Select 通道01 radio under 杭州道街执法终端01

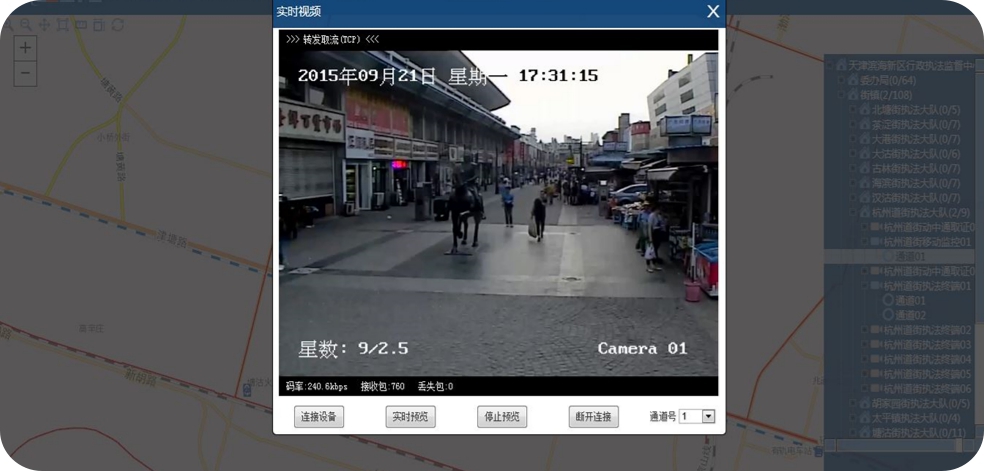click(887, 300)
